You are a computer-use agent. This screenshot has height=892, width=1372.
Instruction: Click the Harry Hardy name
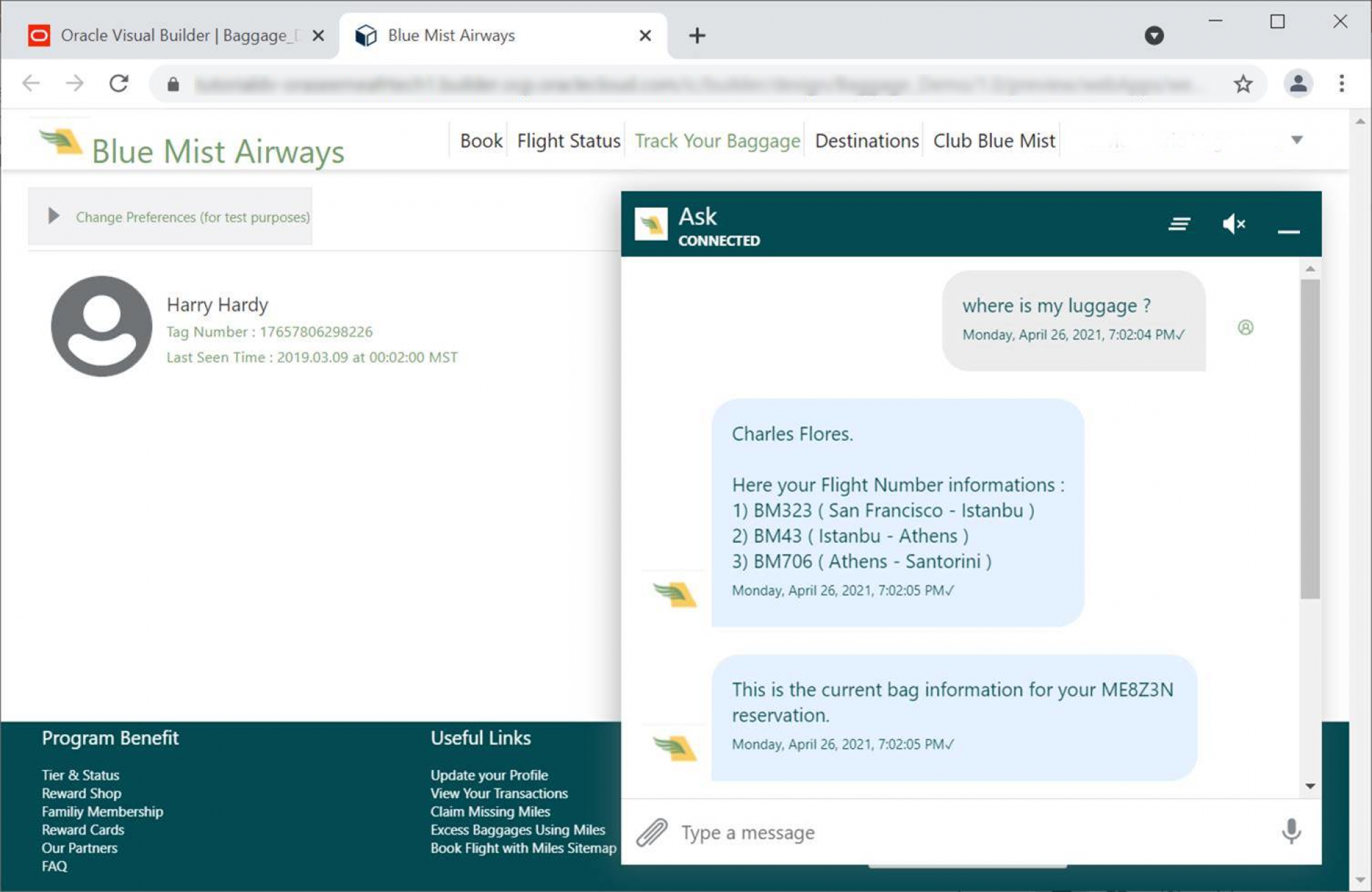[x=217, y=304]
